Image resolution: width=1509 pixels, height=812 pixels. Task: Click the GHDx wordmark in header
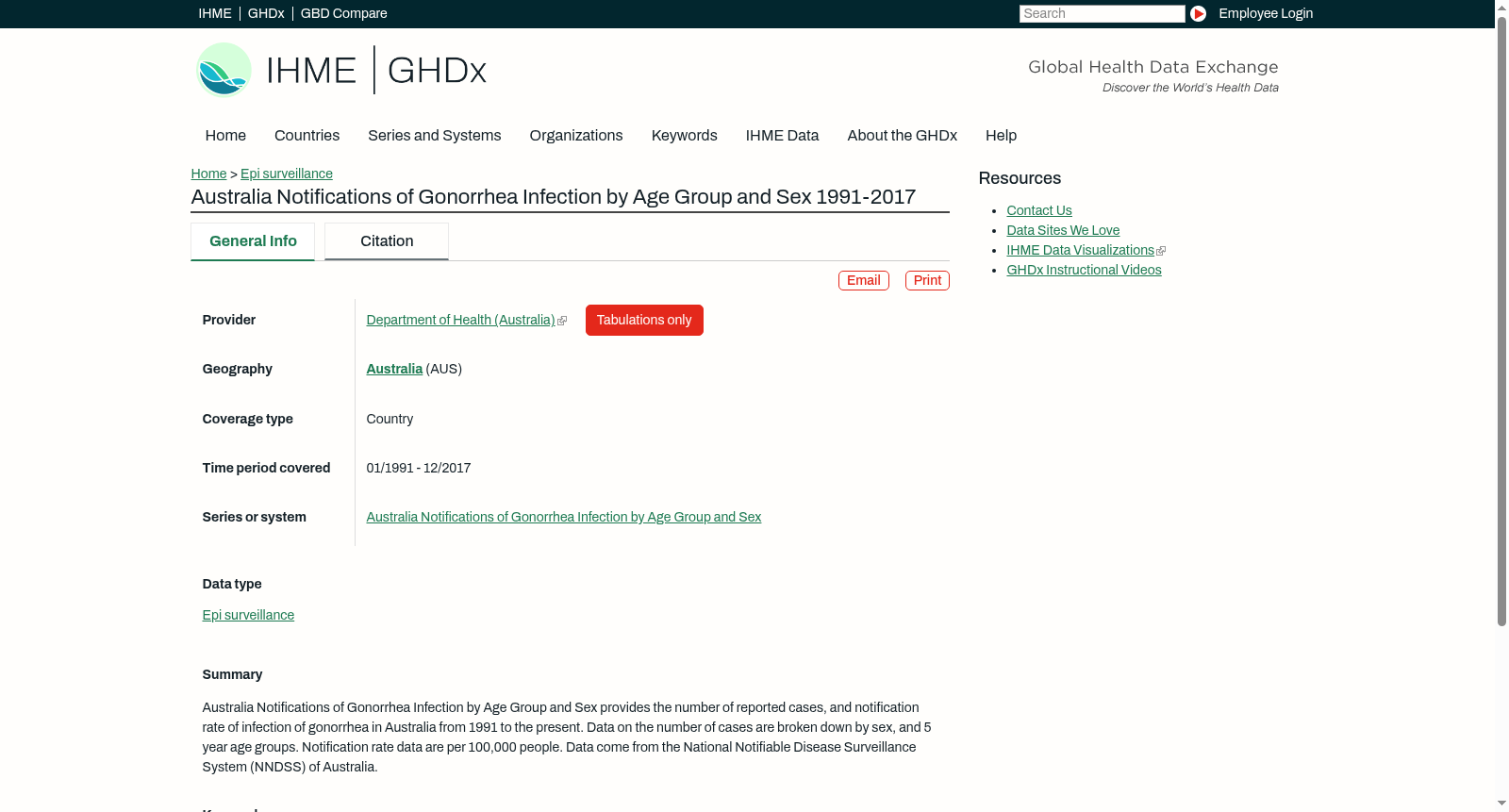coord(437,71)
